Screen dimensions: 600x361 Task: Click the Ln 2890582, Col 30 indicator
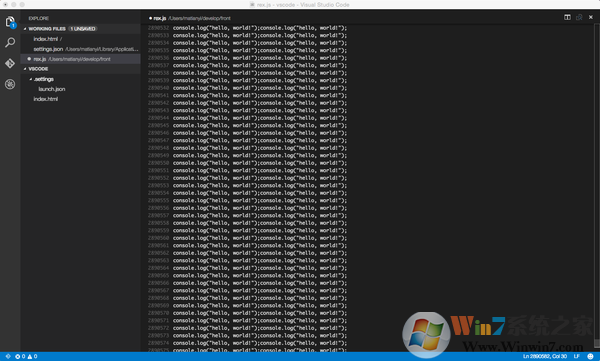545,356
